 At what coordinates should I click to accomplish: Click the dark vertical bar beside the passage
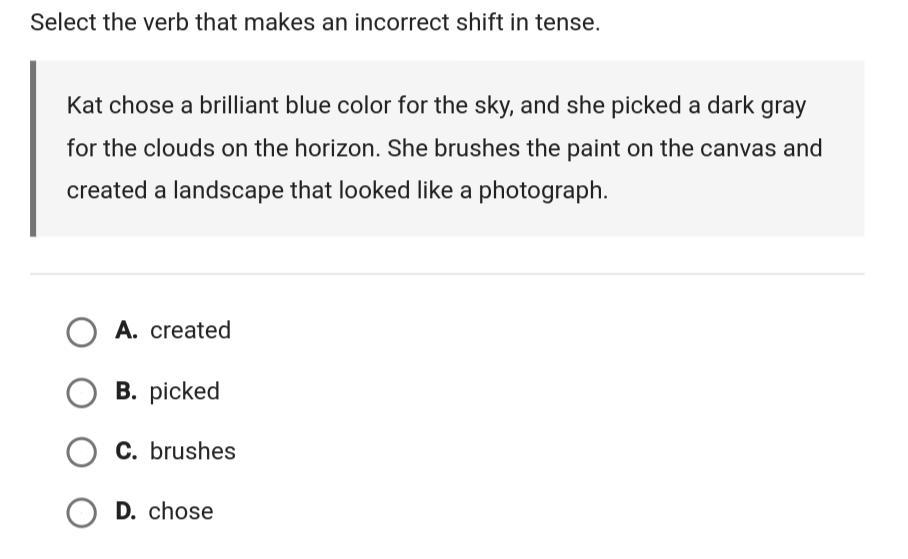33,148
